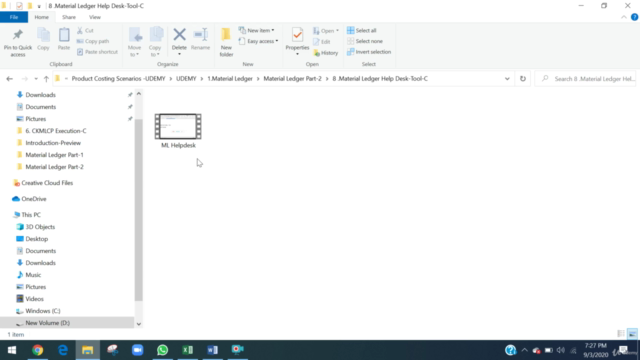Create a New folder
The height and width of the screenshot is (360, 640).
tap(226, 42)
